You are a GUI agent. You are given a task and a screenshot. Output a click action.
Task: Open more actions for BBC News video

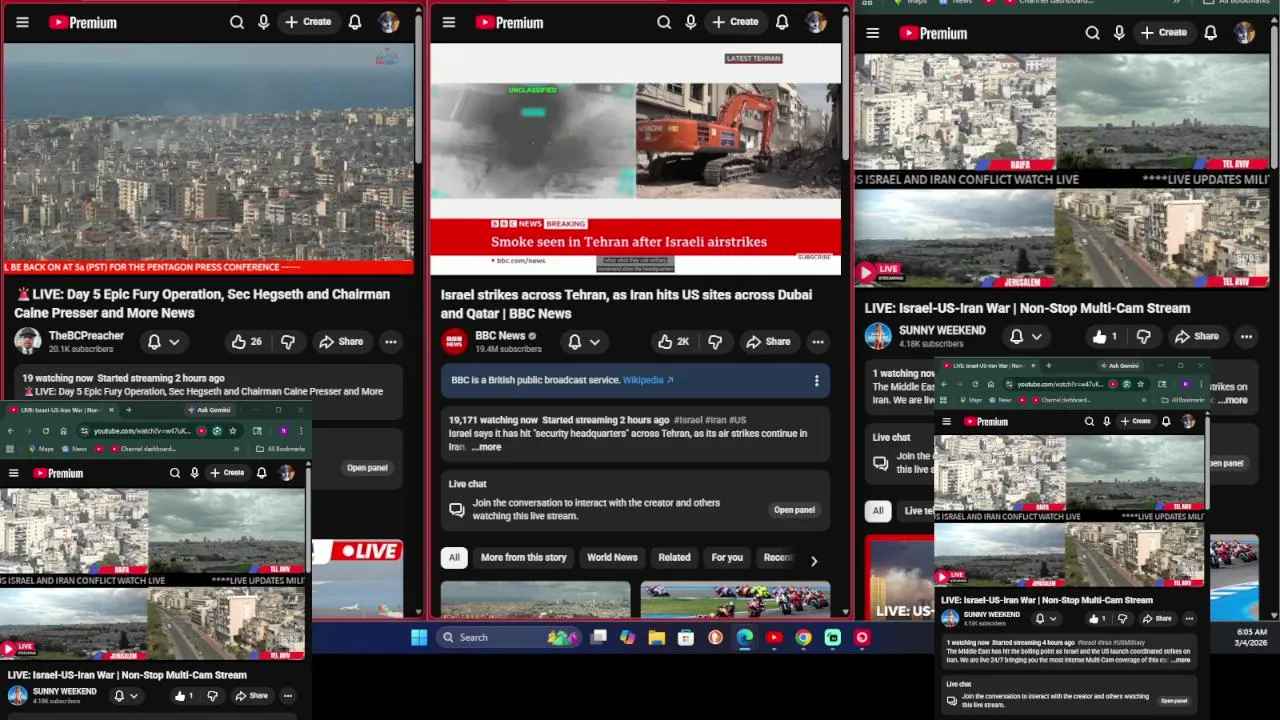tap(818, 342)
